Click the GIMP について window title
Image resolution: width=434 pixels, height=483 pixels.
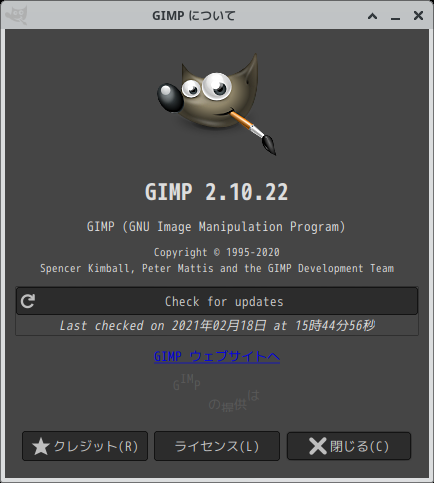tap(194, 16)
